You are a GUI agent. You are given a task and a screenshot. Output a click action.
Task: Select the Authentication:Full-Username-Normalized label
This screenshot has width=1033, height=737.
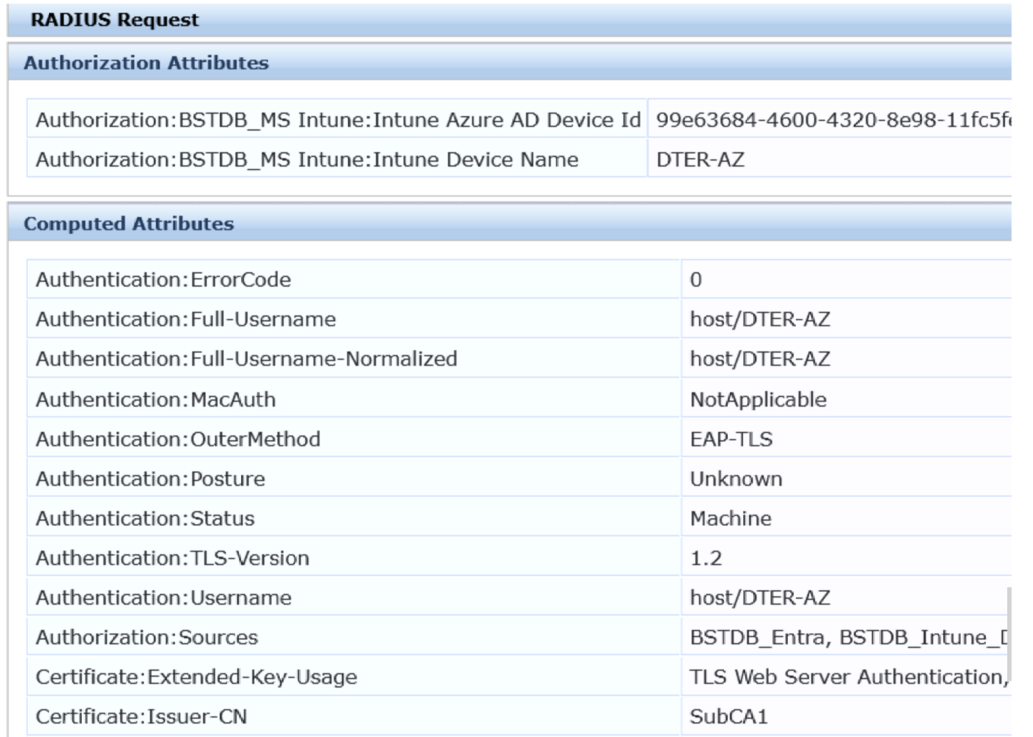[x=246, y=359]
